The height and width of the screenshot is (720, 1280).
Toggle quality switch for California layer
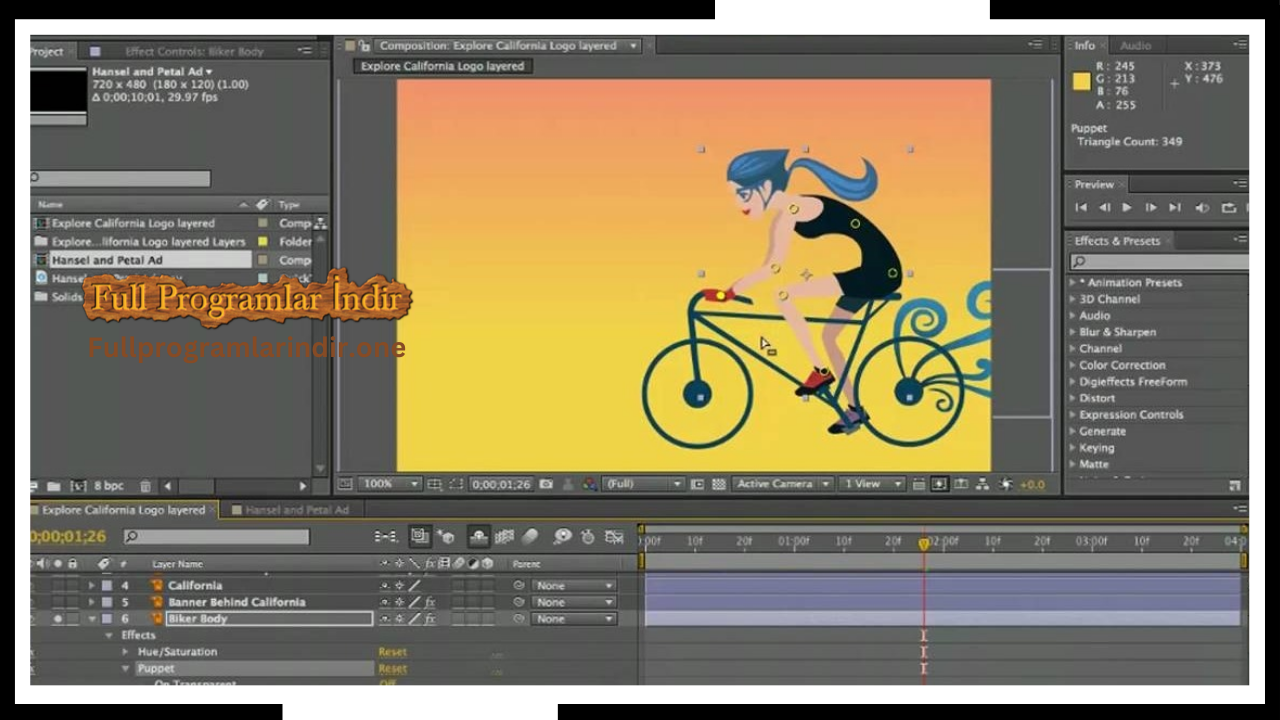(414, 585)
